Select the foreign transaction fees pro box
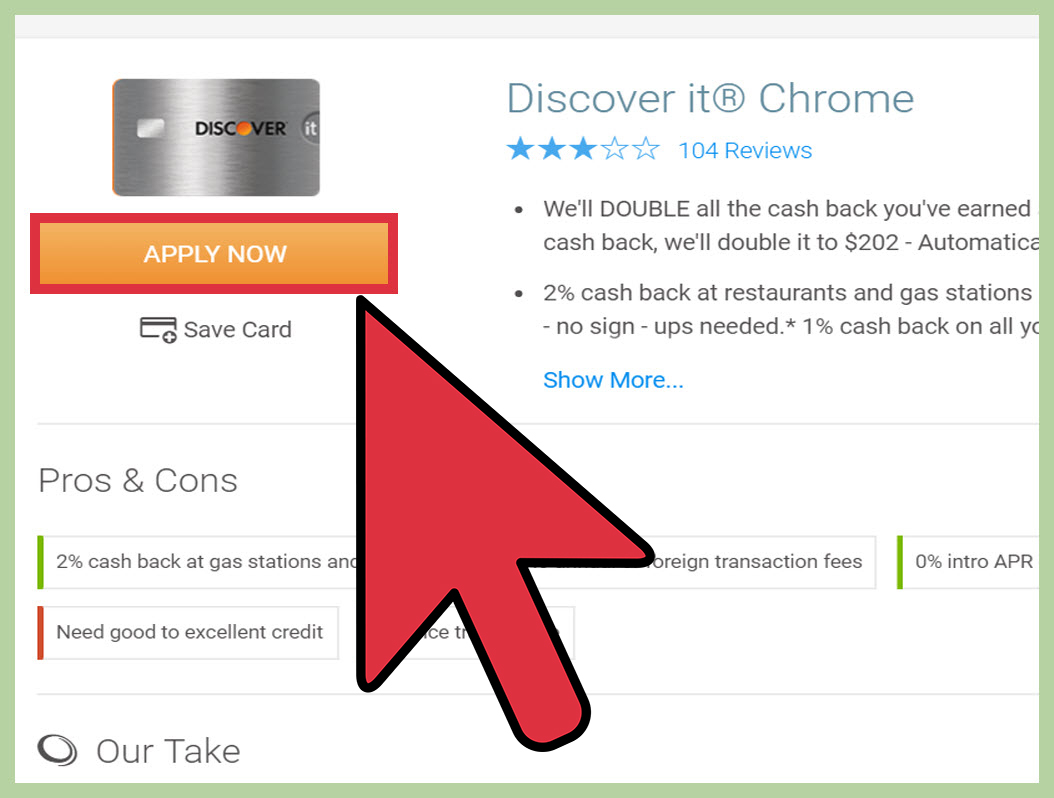Image resolution: width=1054 pixels, height=798 pixels. pos(760,562)
